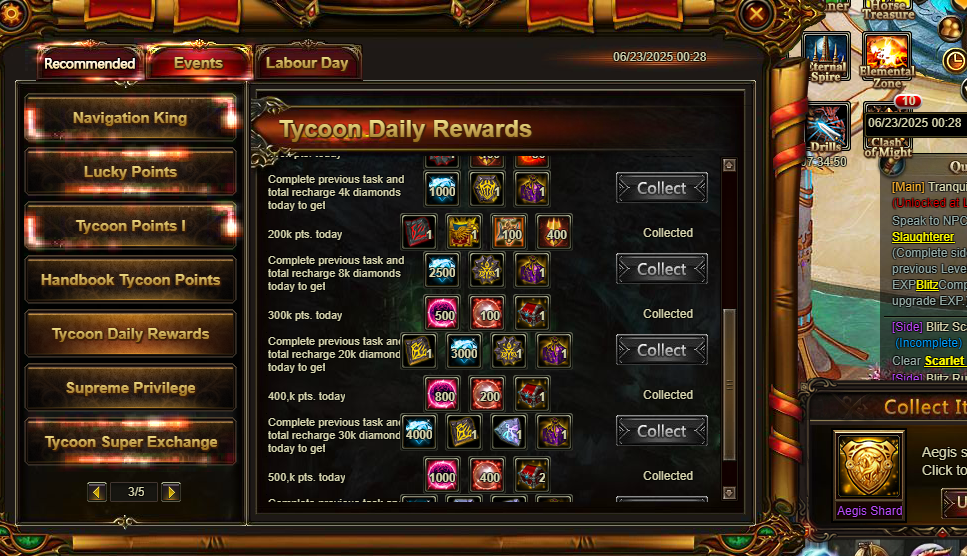Open the Drills event icon
The height and width of the screenshot is (556, 967).
826,127
